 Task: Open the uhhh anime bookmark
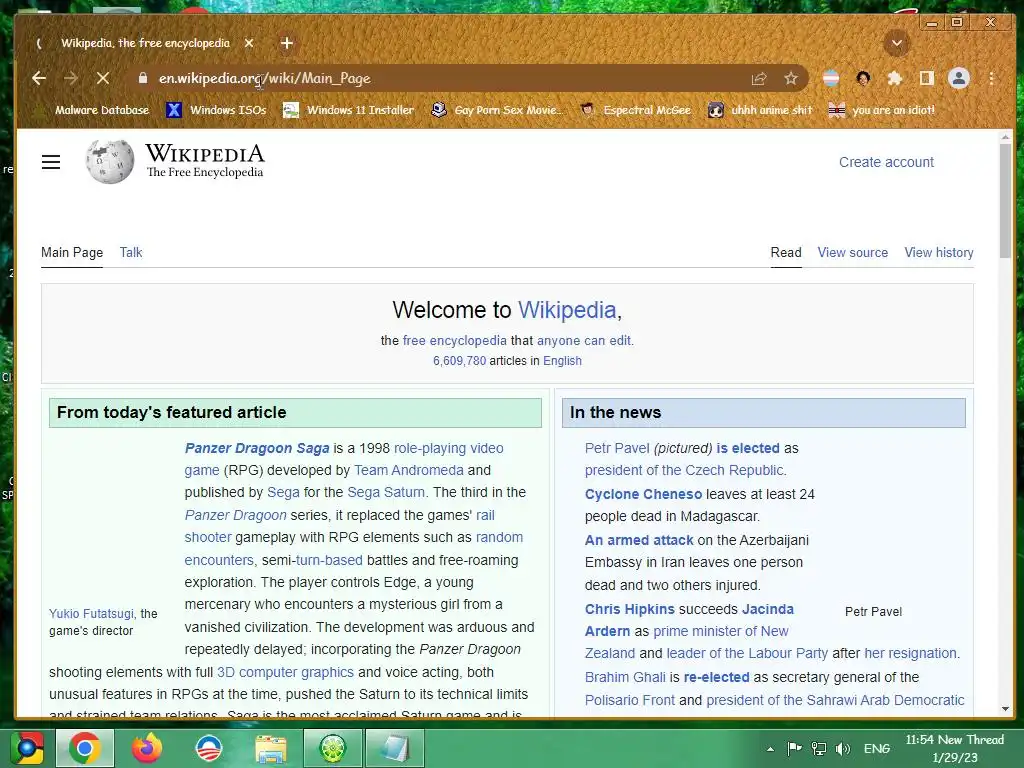point(760,110)
